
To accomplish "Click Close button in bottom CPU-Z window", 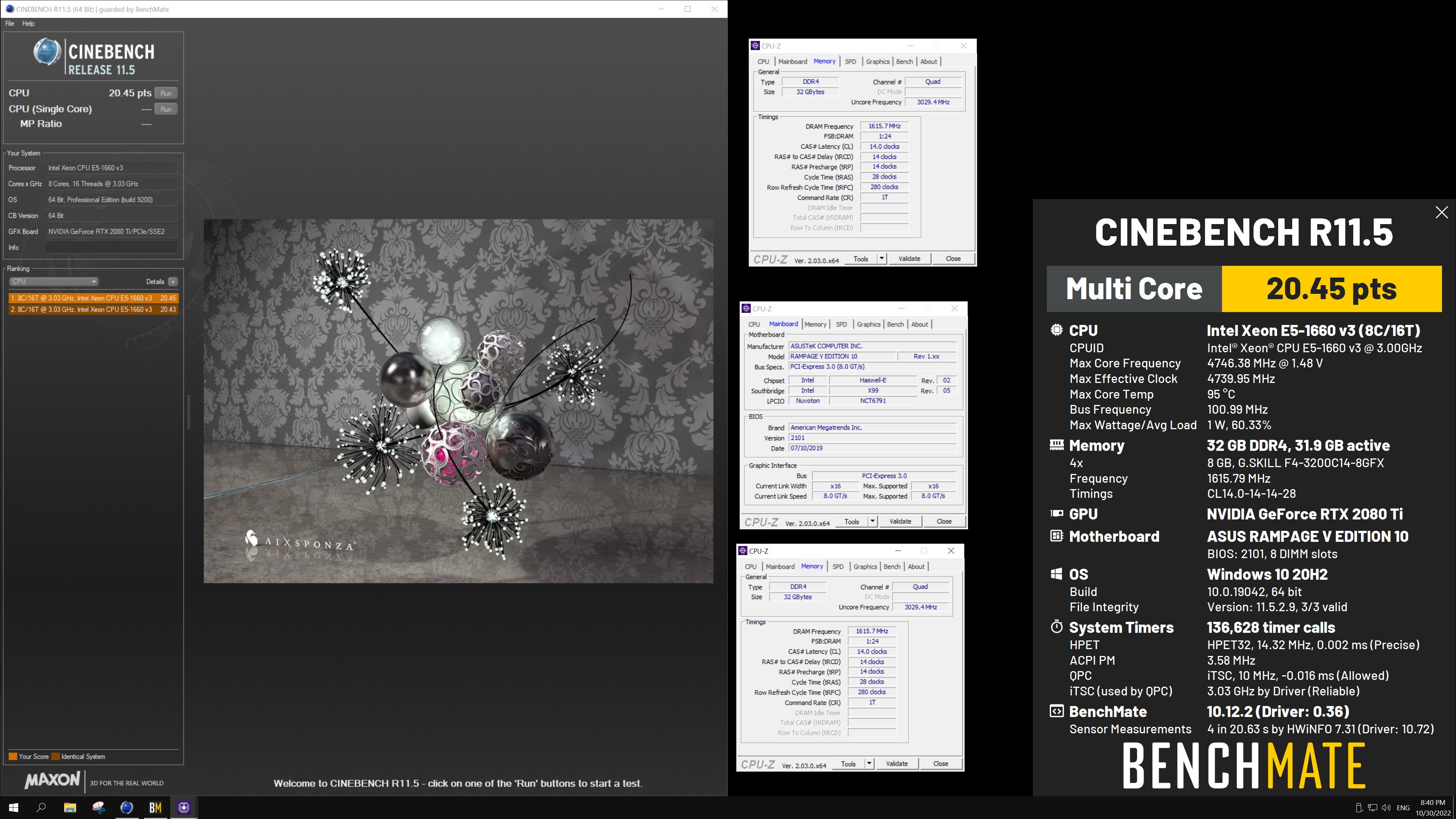I will click(x=940, y=764).
